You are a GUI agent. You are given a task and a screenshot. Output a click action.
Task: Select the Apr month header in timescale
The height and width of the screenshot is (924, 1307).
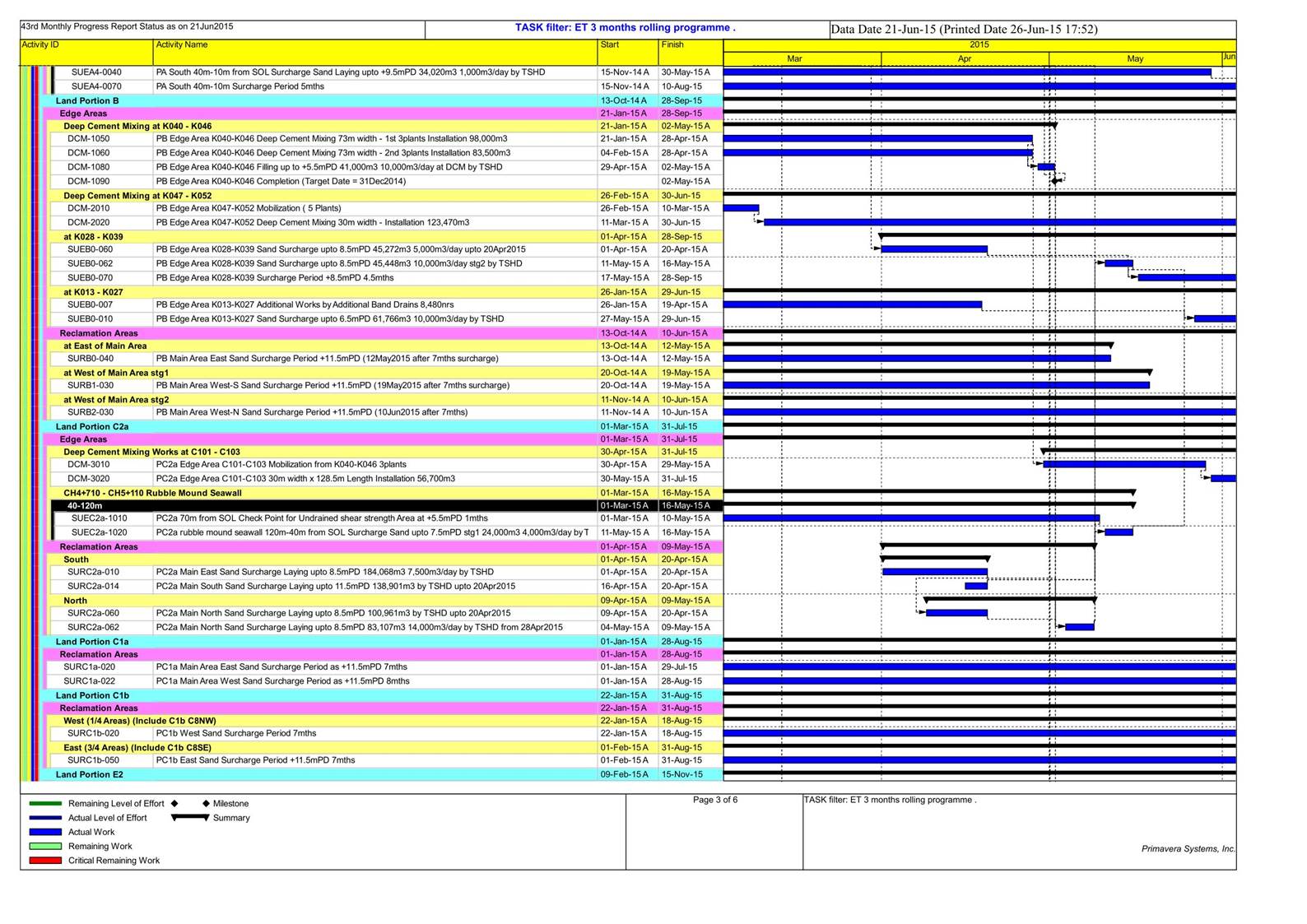click(x=965, y=58)
